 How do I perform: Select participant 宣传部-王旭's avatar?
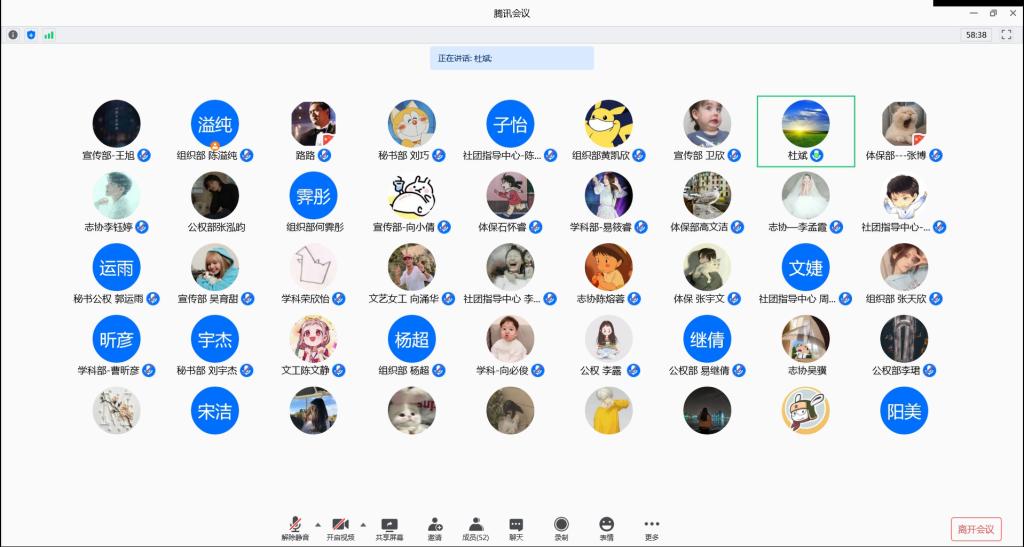(x=116, y=124)
